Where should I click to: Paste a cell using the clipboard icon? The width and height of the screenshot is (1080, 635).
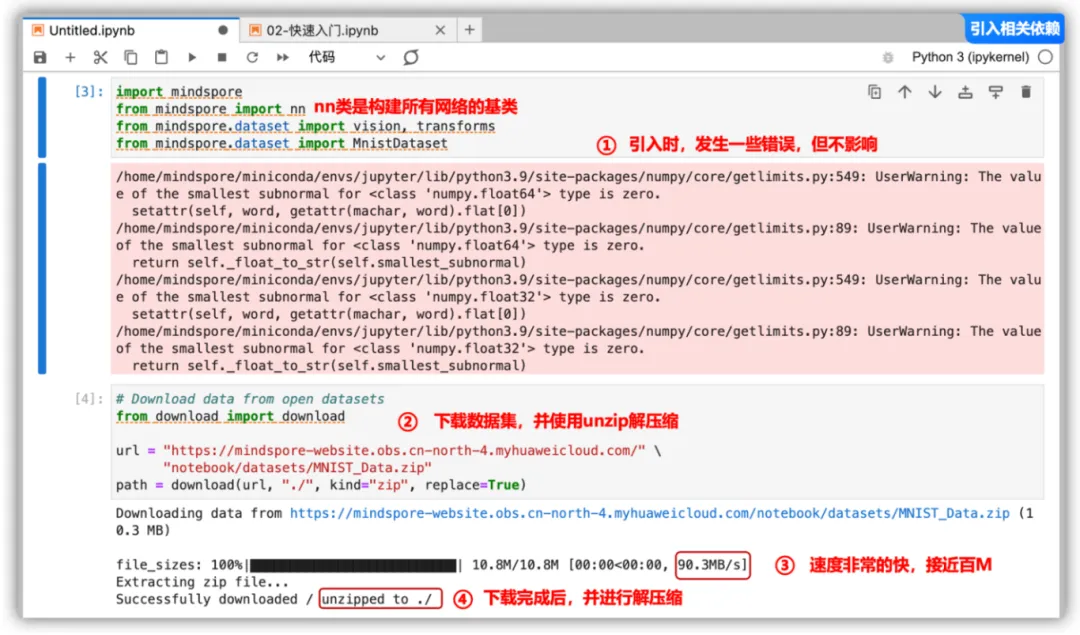[x=161, y=57]
